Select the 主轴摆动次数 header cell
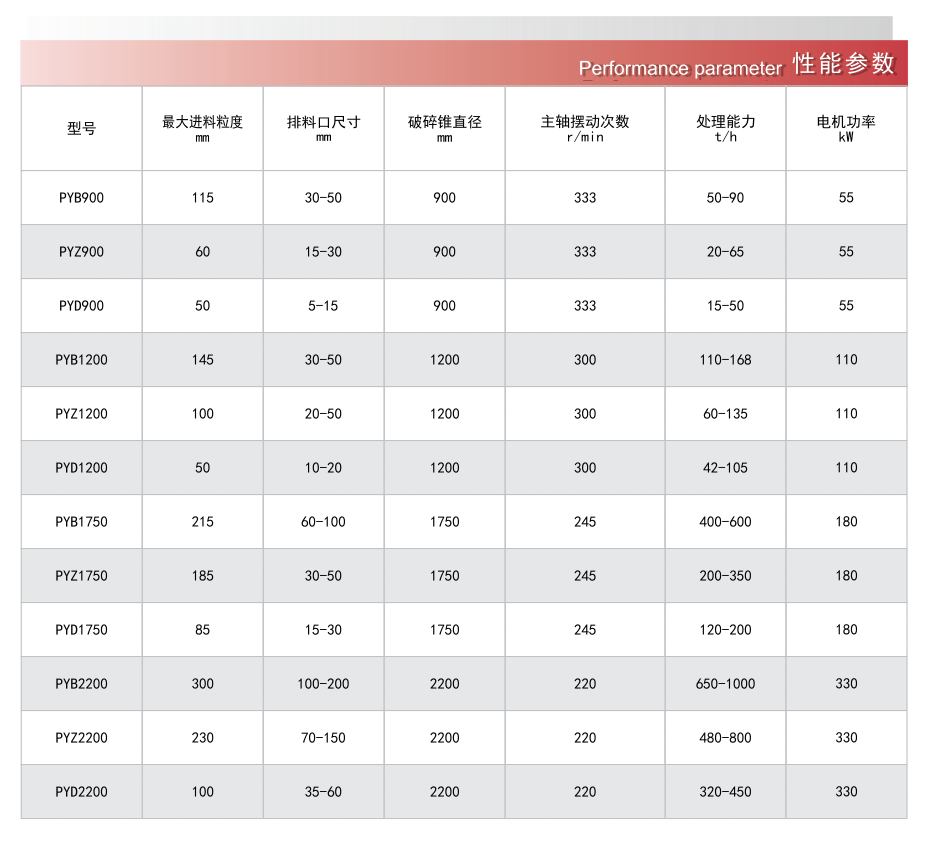Screen dimensions: 926x847 [585, 123]
